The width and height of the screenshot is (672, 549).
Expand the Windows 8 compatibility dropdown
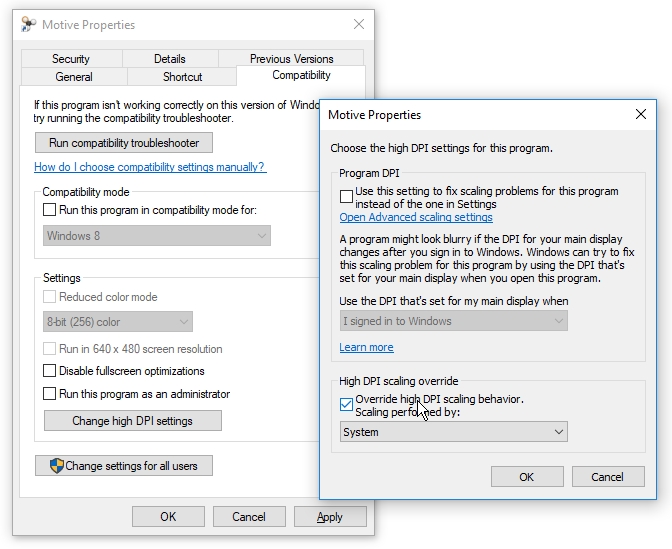157,236
